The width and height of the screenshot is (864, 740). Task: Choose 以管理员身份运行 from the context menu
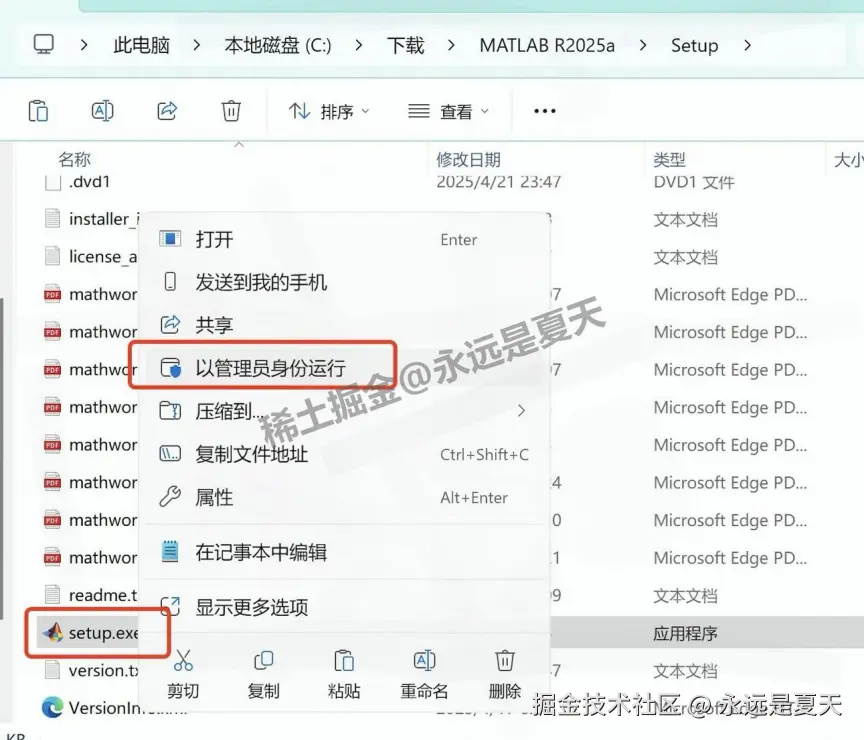point(270,366)
